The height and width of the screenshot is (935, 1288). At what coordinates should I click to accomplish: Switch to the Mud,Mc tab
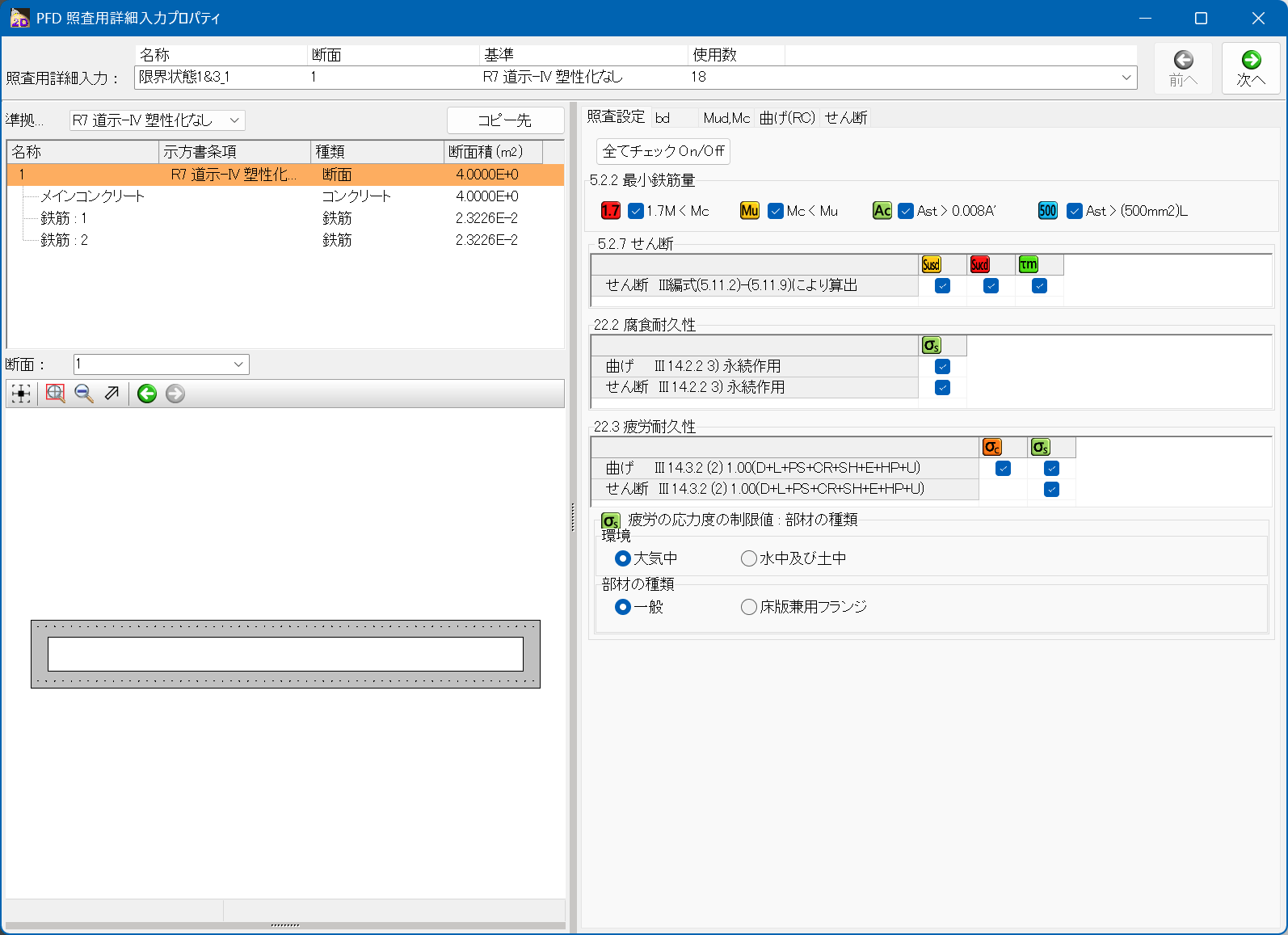click(x=726, y=118)
